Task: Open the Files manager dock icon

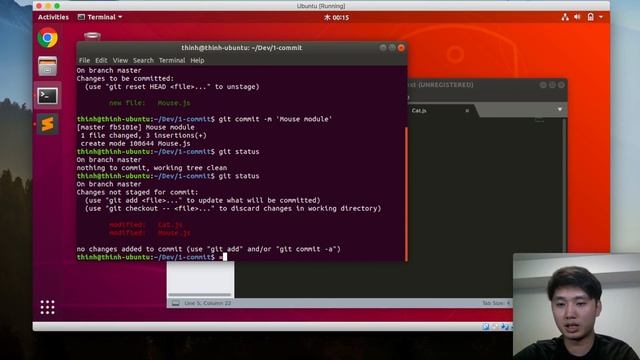Action: click(48, 66)
